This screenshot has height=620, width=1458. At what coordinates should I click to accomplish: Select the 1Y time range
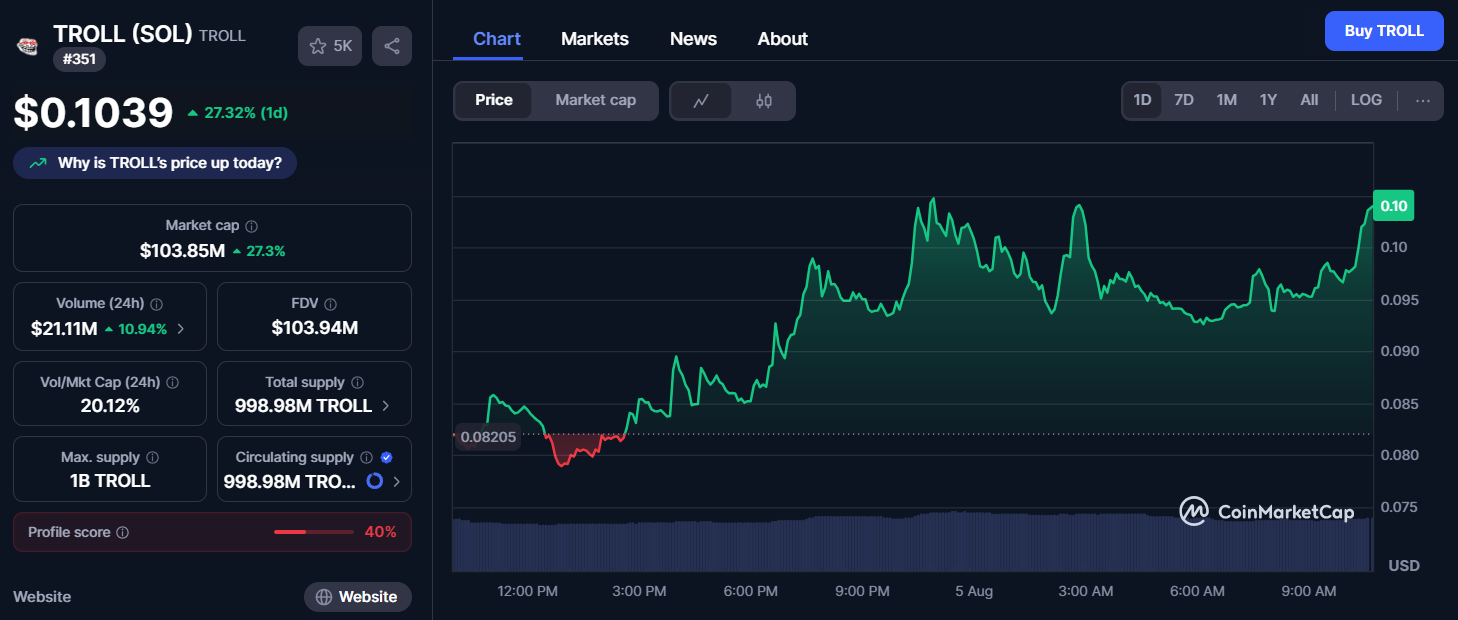coord(1268,100)
